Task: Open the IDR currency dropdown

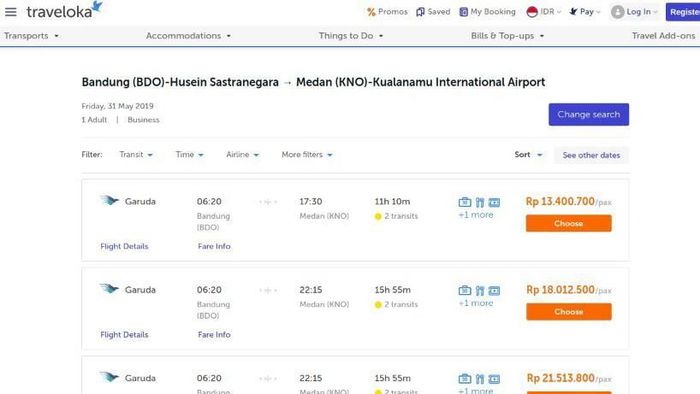Action: [550, 12]
